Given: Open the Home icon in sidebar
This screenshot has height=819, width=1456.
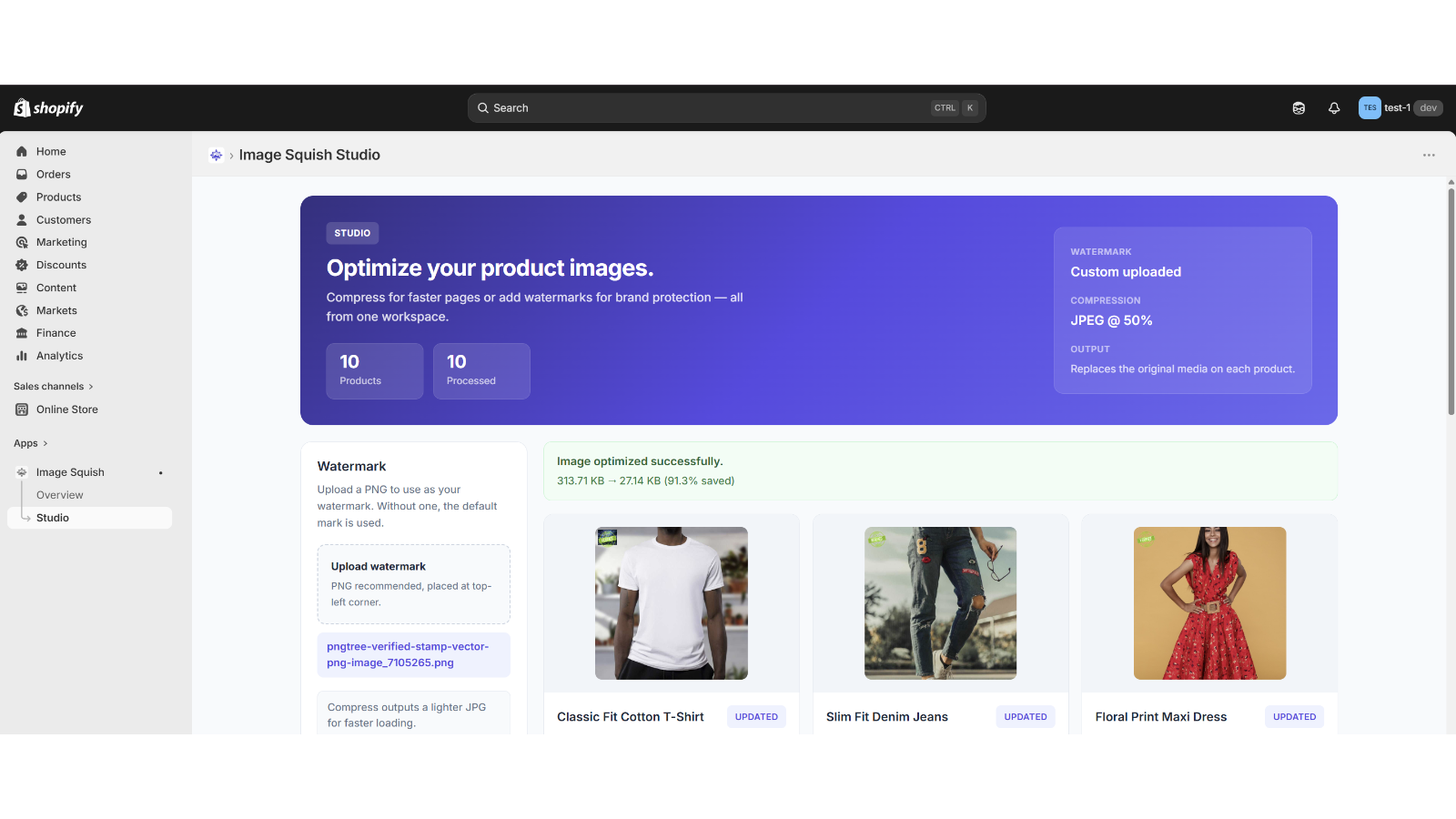Looking at the screenshot, I should pyautogui.click(x=22, y=152).
